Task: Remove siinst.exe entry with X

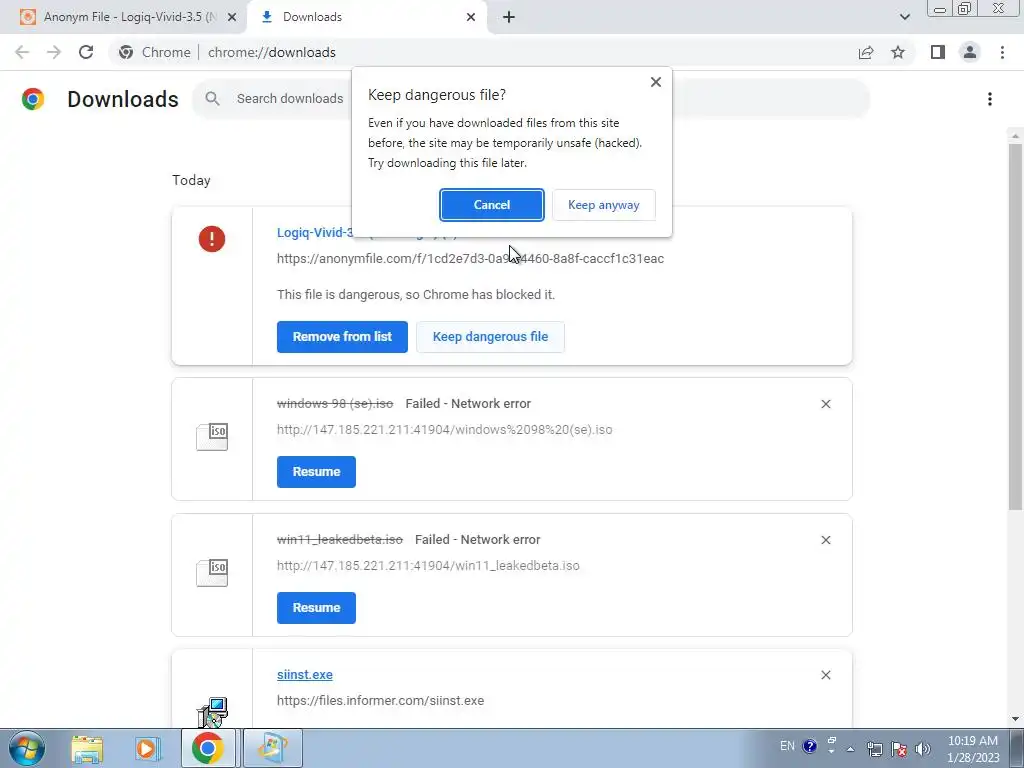Action: point(825,675)
